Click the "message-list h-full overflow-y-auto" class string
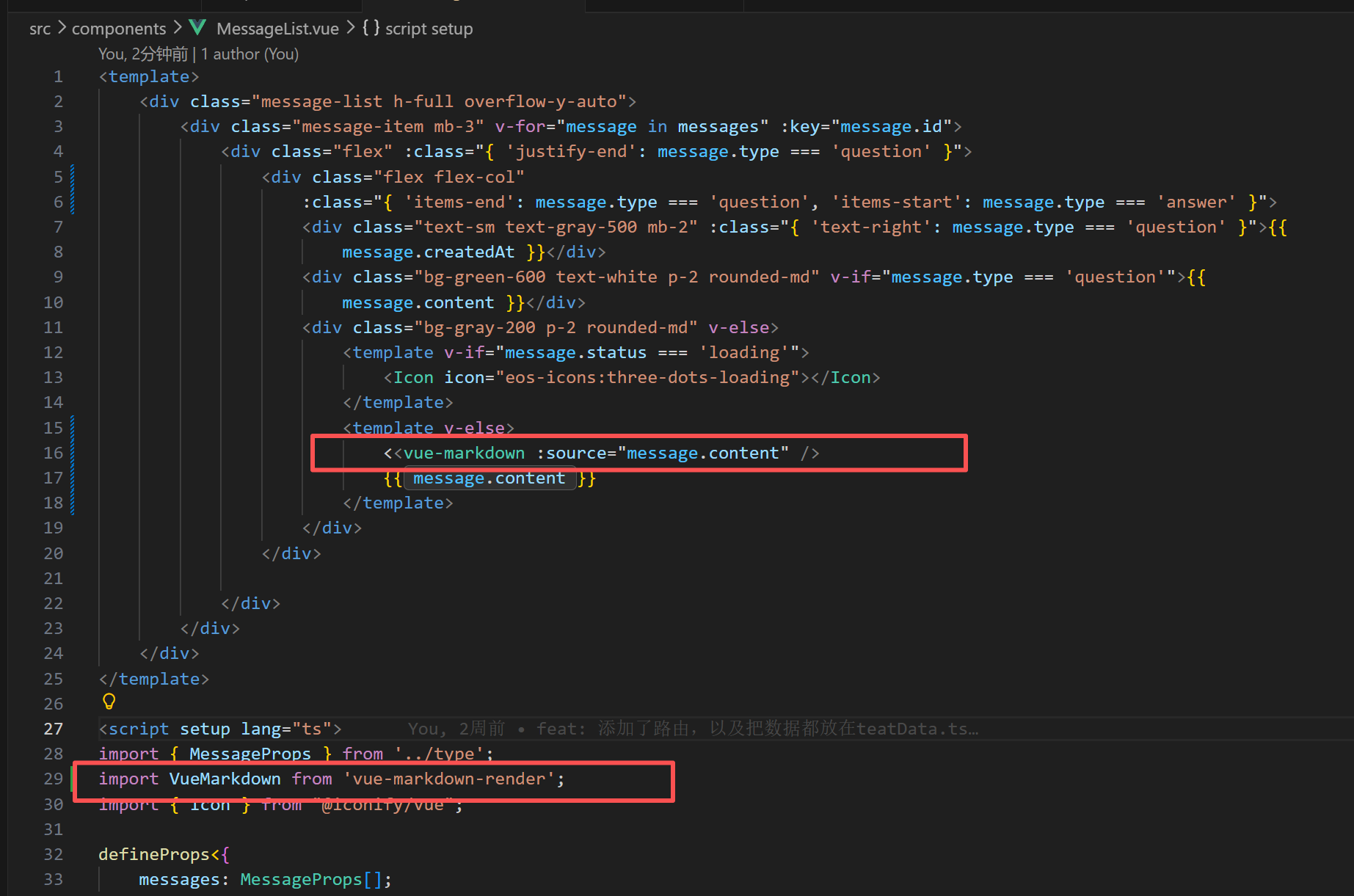The height and width of the screenshot is (896, 1354). [439, 101]
